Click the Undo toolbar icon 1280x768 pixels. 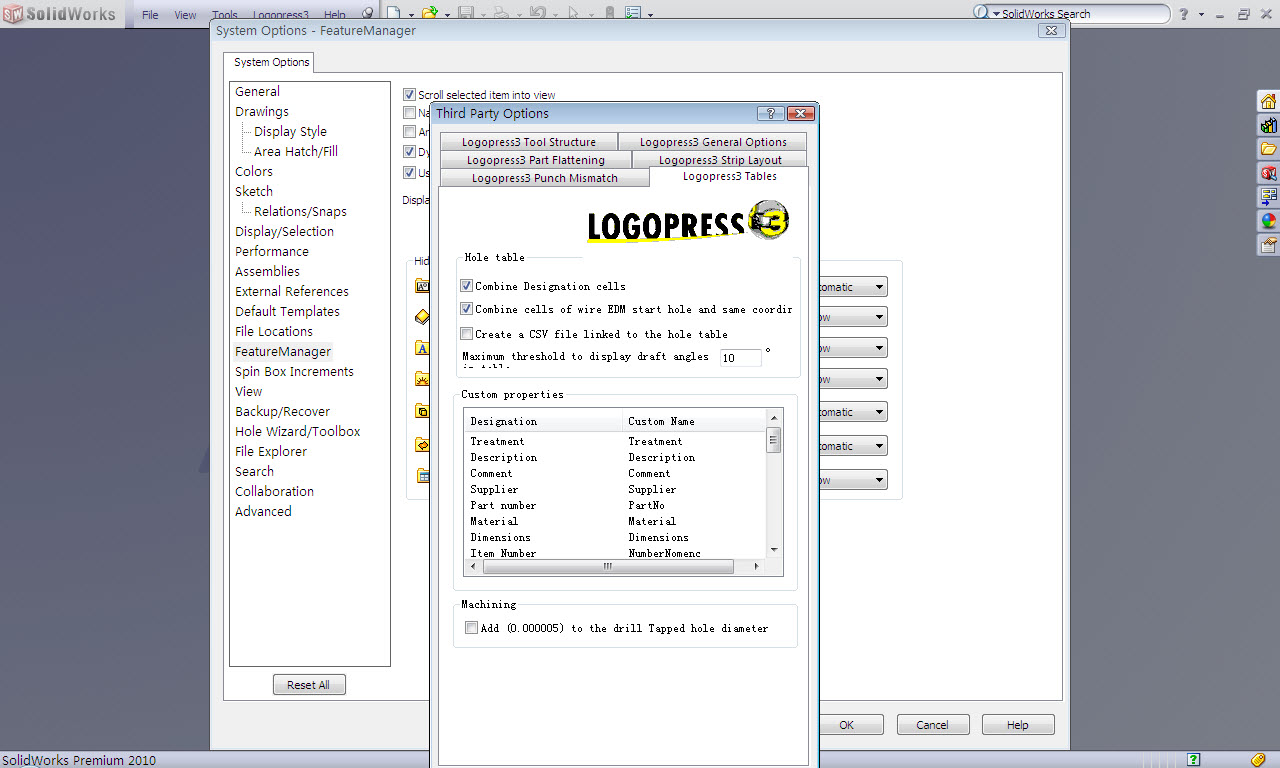[x=537, y=14]
